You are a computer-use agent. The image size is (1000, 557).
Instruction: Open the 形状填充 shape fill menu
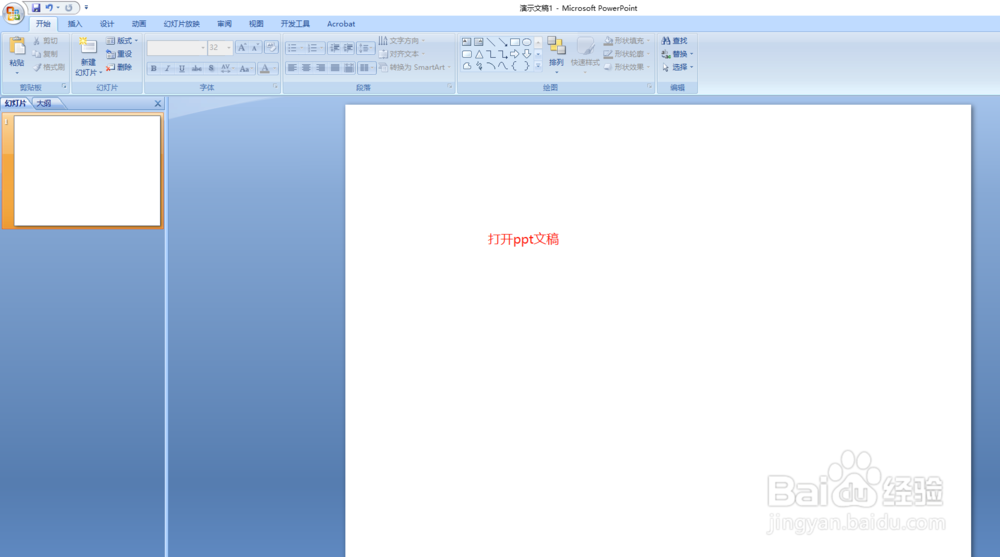click(626, 41)
